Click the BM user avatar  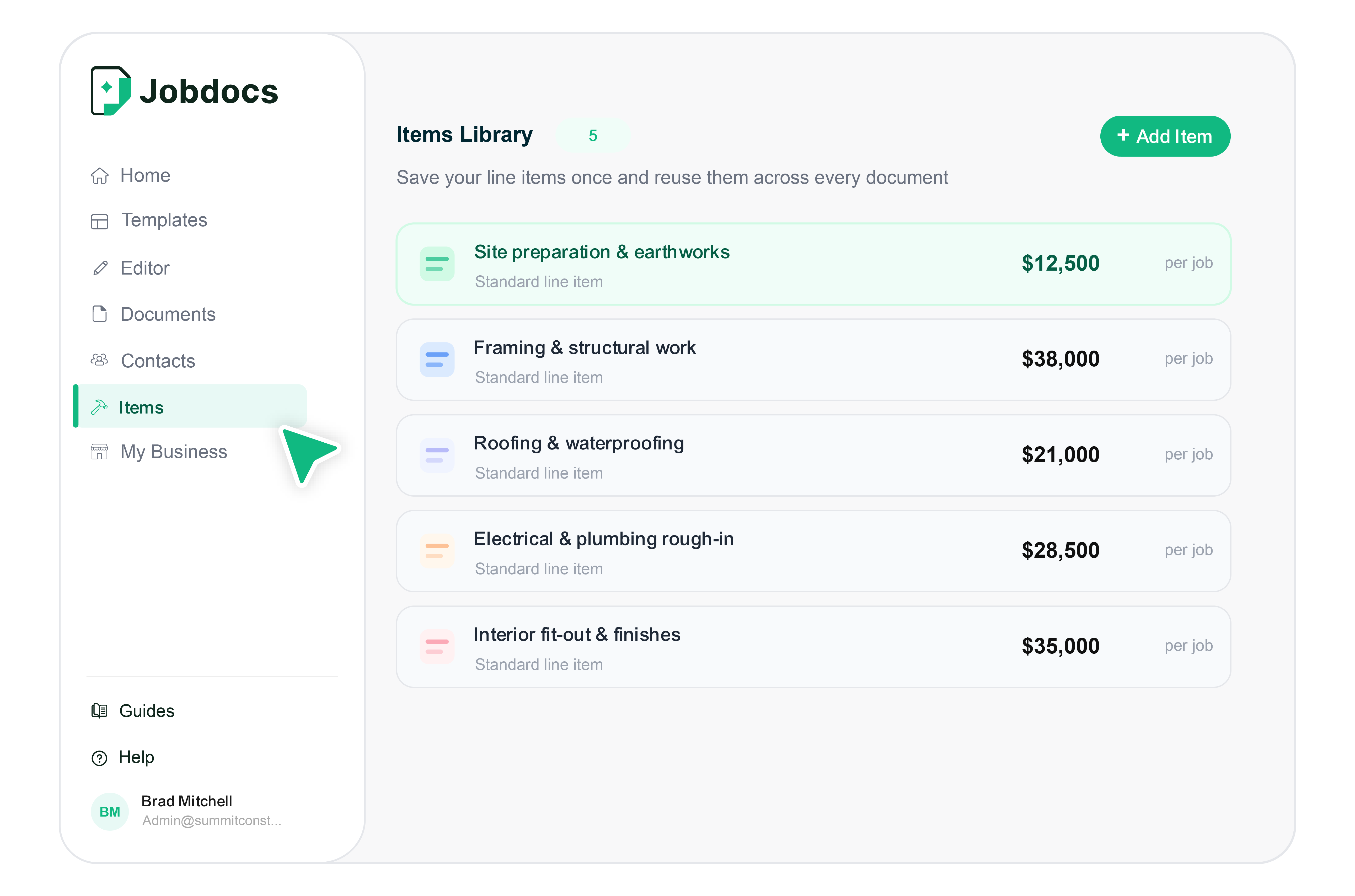[x=110, y=811]
